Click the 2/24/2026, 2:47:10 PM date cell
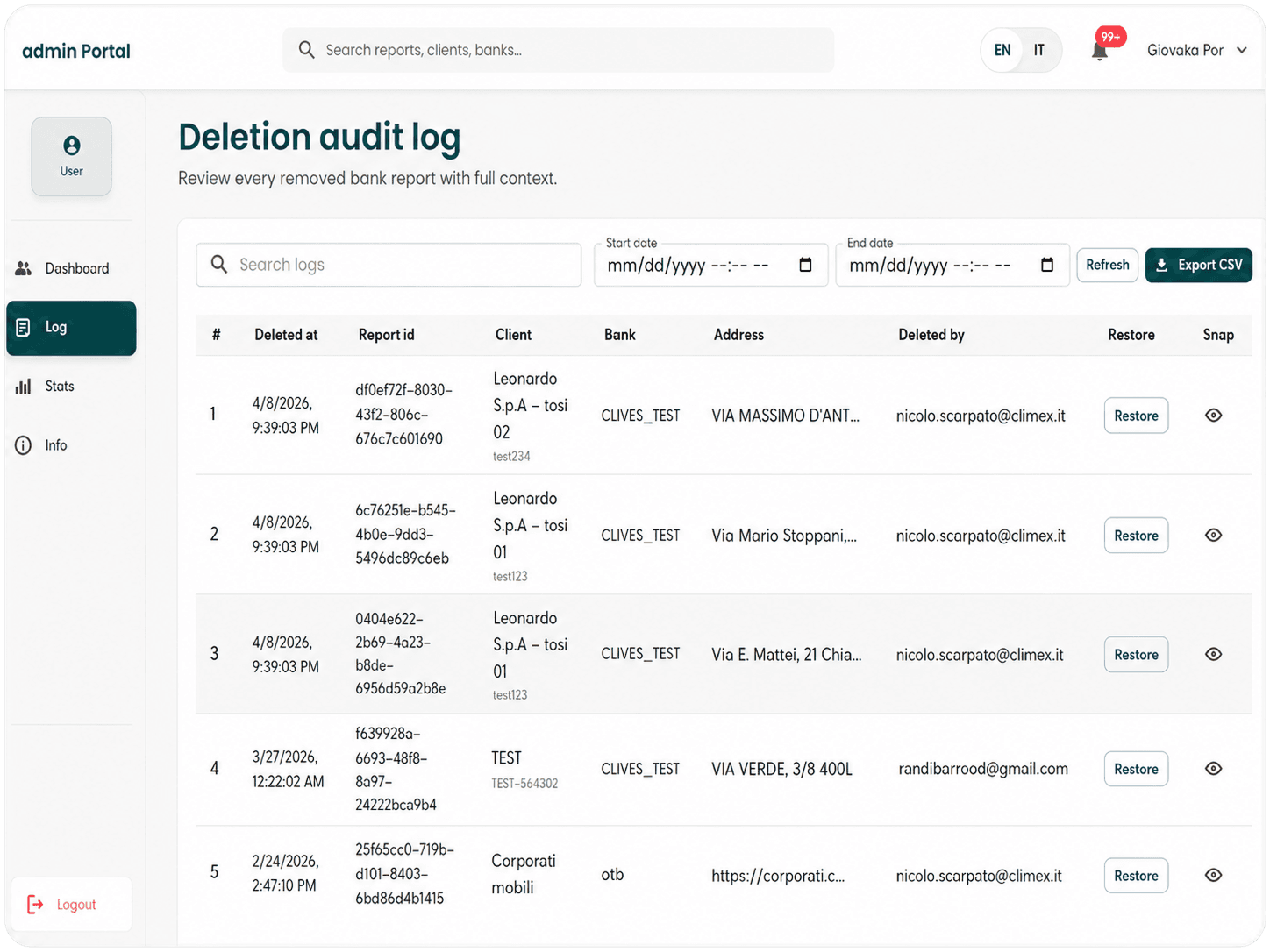Viewport: 1270px width, 952px height. coord(286,873)
